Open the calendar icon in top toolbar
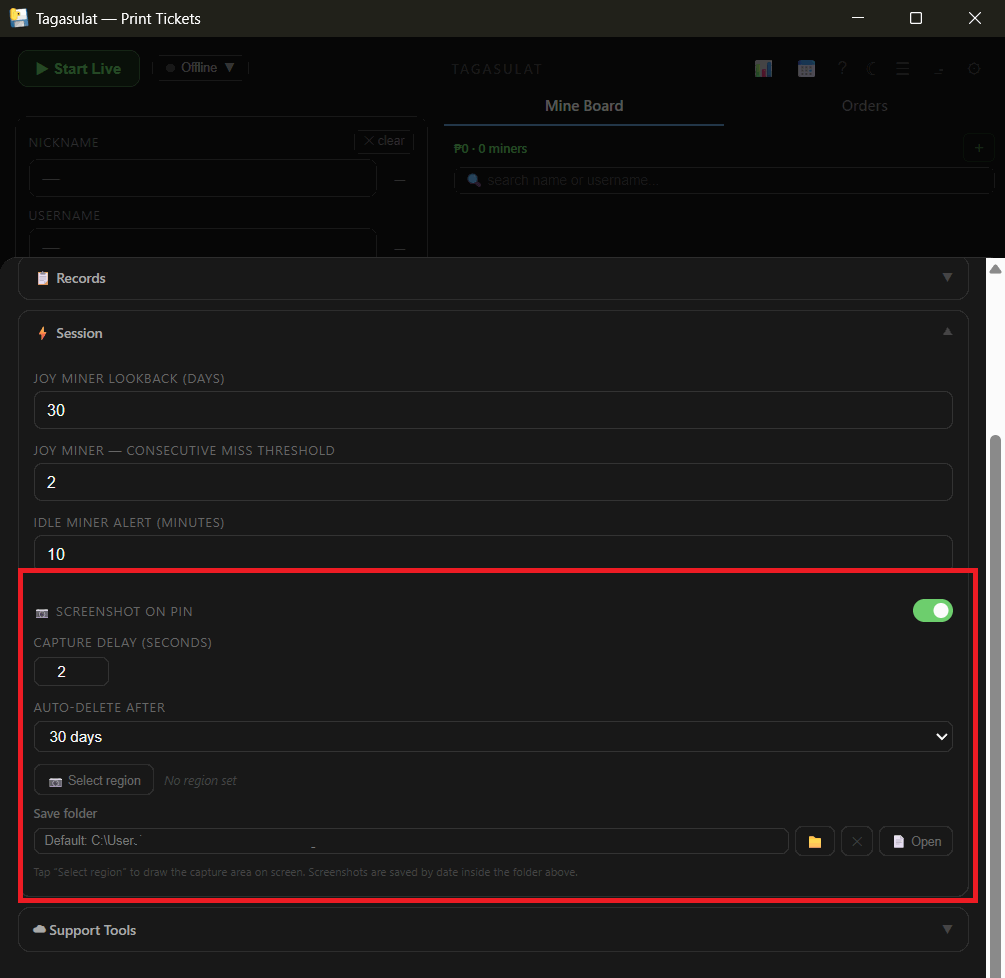The image size is (1005, 978). coord(806,69)
